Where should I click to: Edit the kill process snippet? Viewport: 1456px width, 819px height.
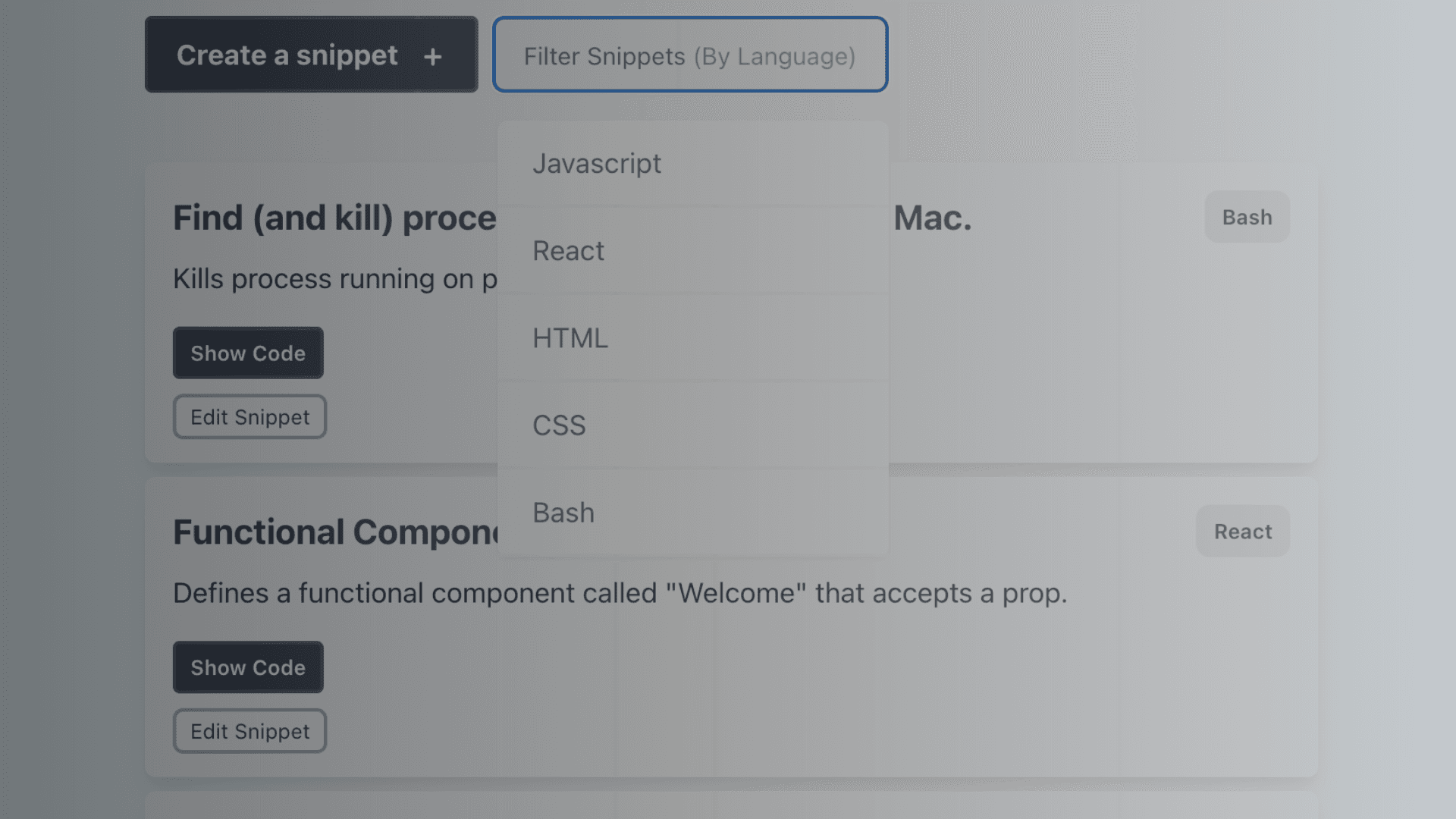[x=249, y=416]
